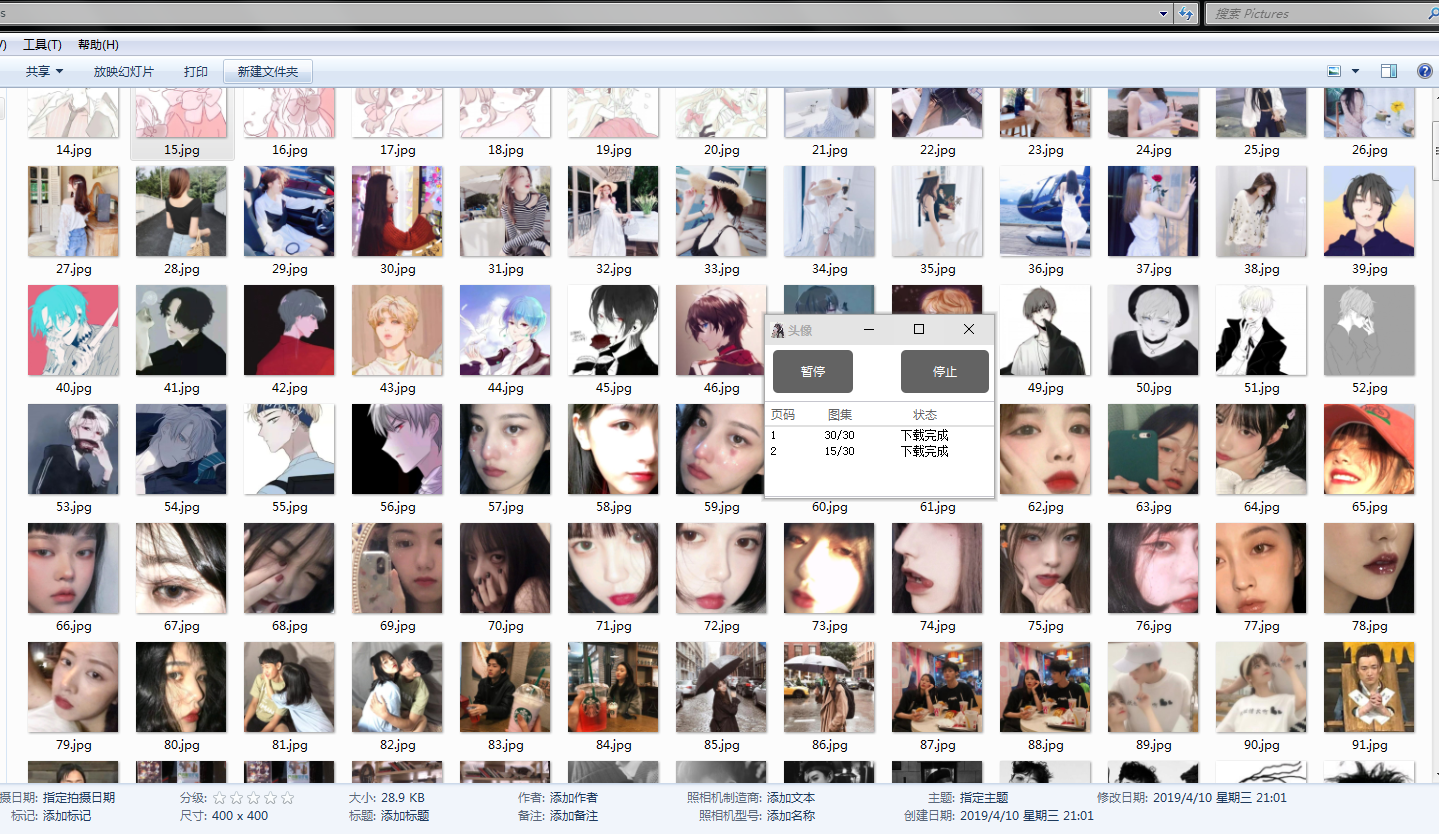Click 打印 in toolbar
The image size is (1439, 834).
[196, 72]
